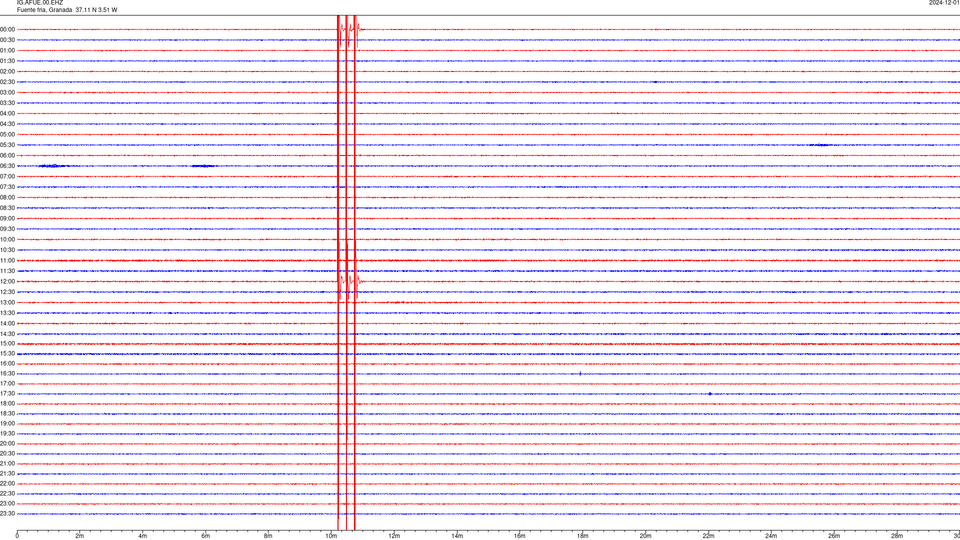Viewport: 960px width, 540px height.
Task: Select the 20:00 time label
Action: pyautogui.click(x=7, y=444)
